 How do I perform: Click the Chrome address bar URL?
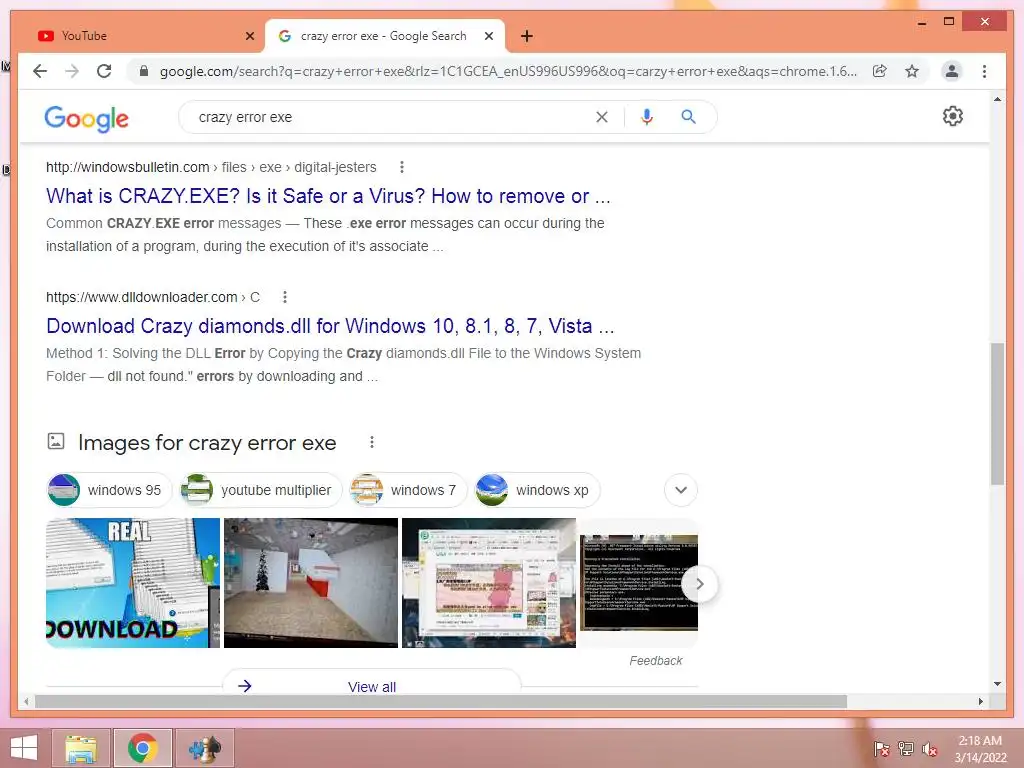[508, 71]
